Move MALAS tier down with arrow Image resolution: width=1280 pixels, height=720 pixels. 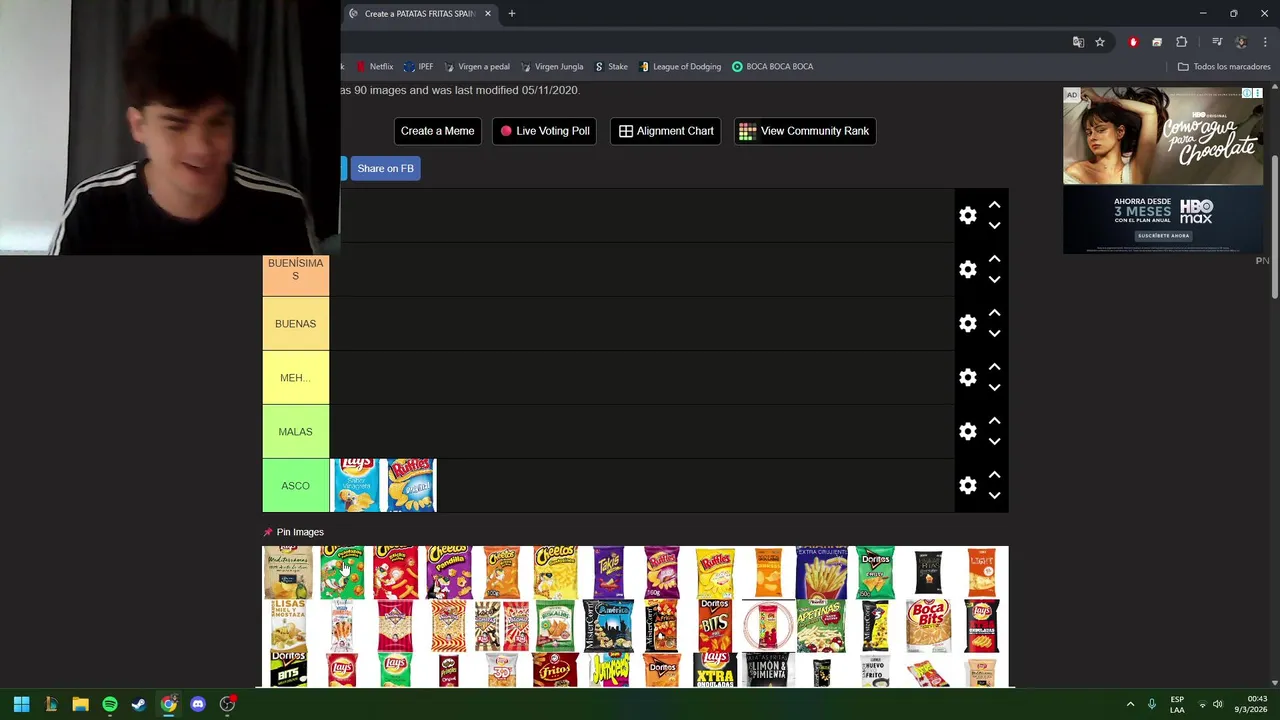coord(994,442)
